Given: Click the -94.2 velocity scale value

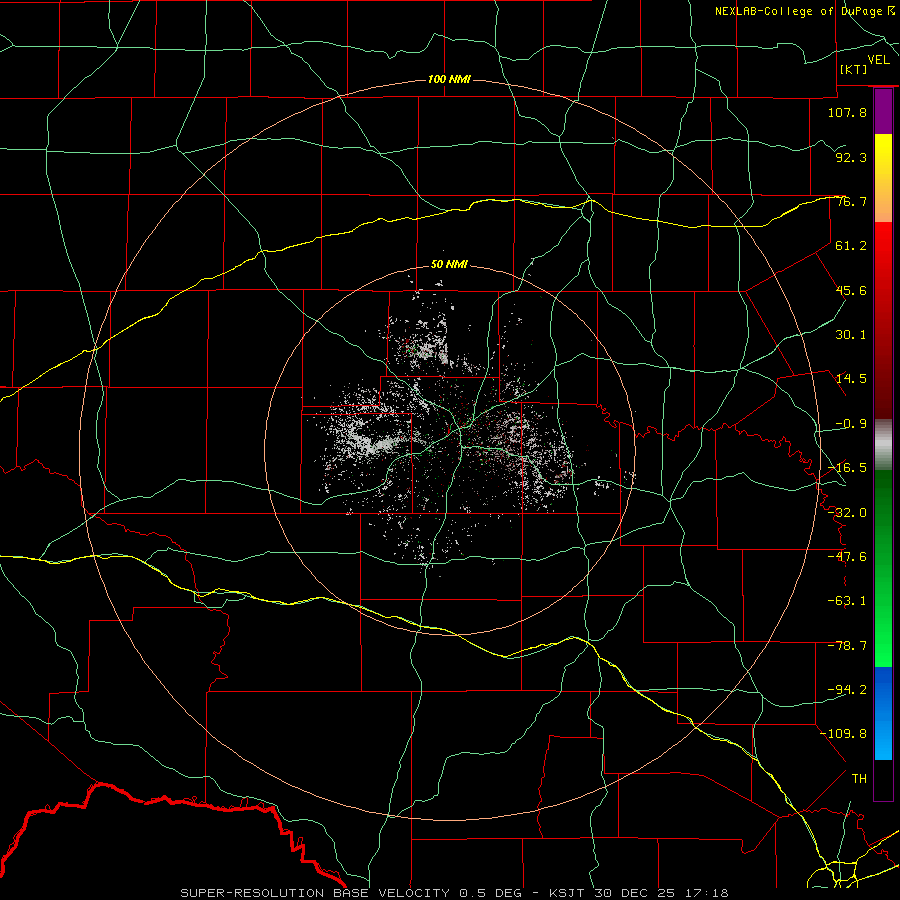Looking at the screenshot, I should tap(847, 689).
